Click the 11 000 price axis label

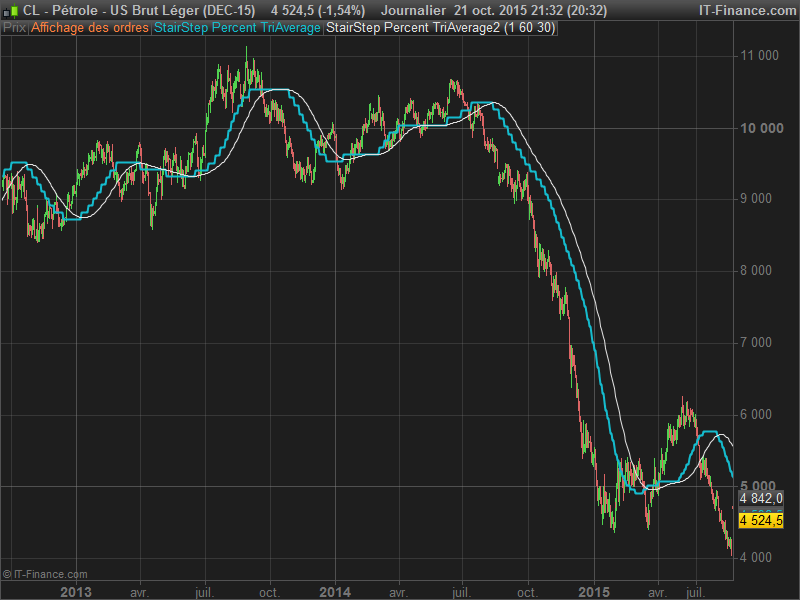pyautogui.click(x=759, y=56)
